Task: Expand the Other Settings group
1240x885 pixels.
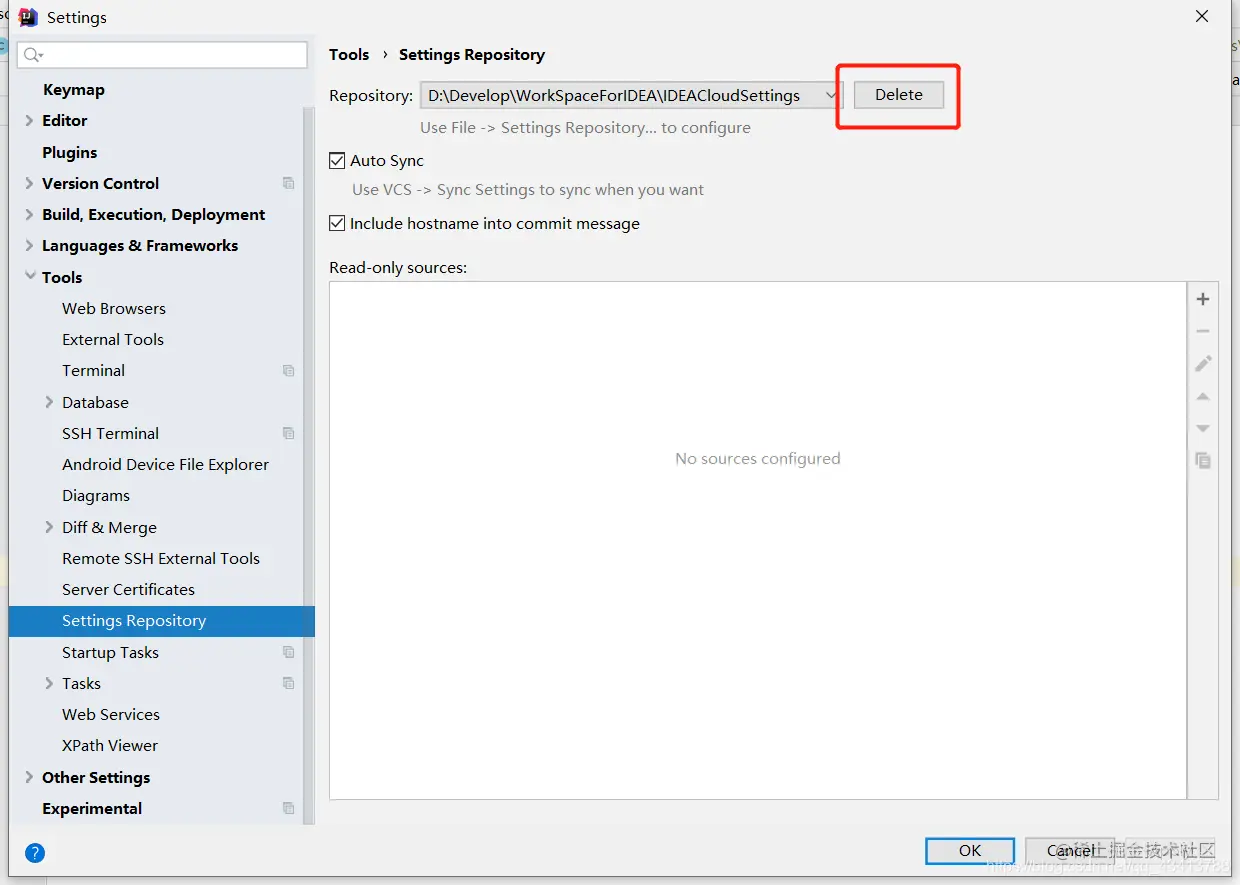Action: (x=29, y=777)
